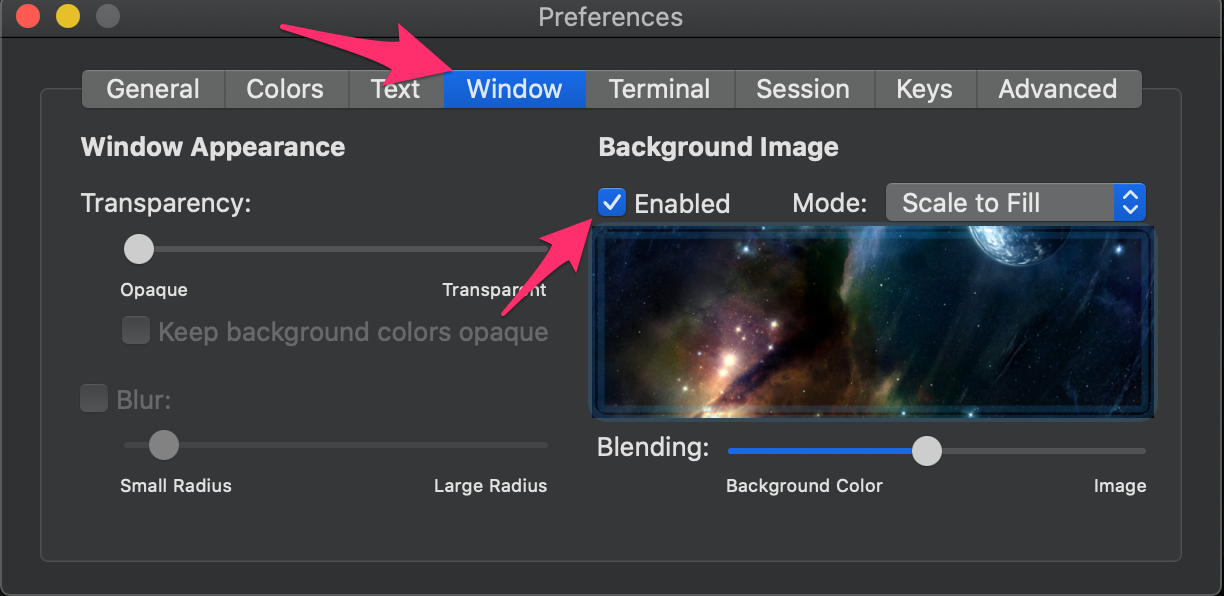Click the Blur radius slider knob
The height and width of the screenshot is (596, 1224).
[164, 444]
